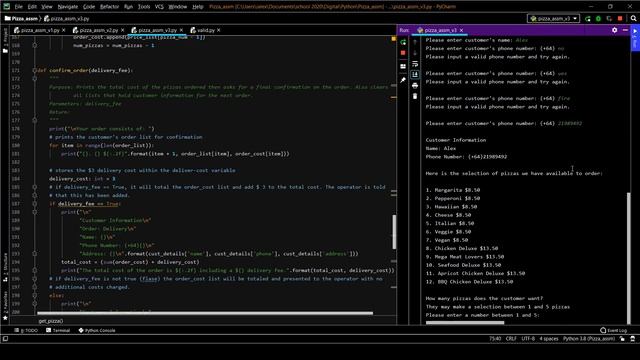The width and height of the screenshot is (640, 360).
Task: Change UTF-8 file encoding in status bar
Action: point(528,339)
